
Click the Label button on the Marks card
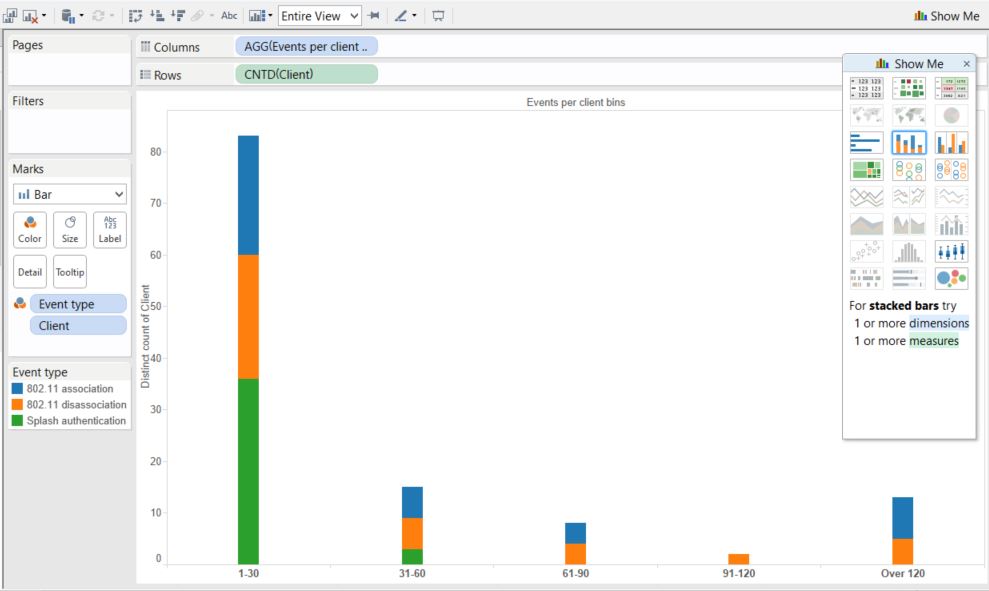(109, 230)
